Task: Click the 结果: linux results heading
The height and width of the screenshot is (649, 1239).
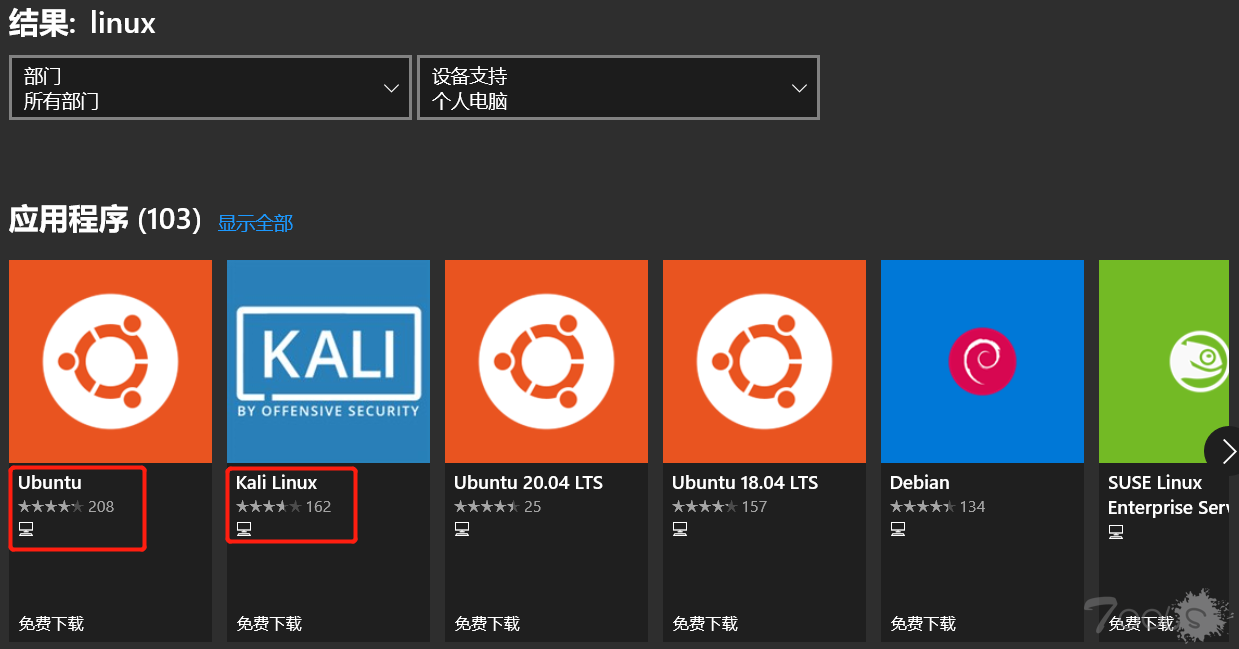Action: point(82,23)
